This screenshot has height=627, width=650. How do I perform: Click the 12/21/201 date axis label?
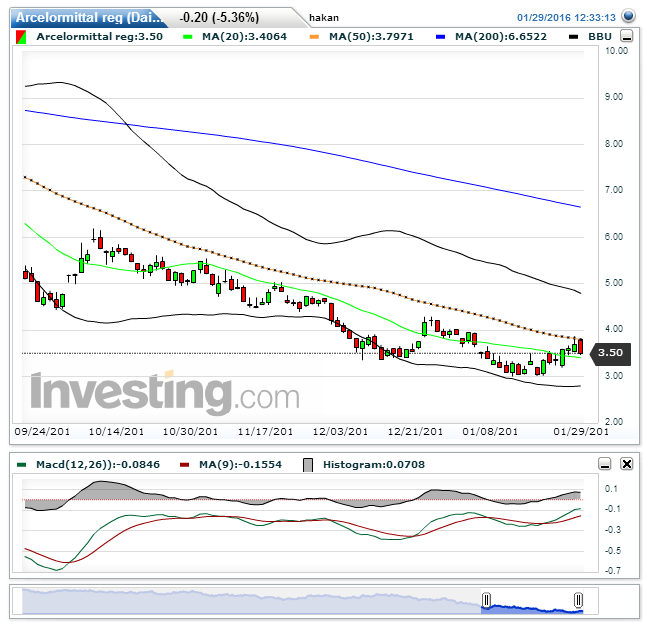[415, 431]
